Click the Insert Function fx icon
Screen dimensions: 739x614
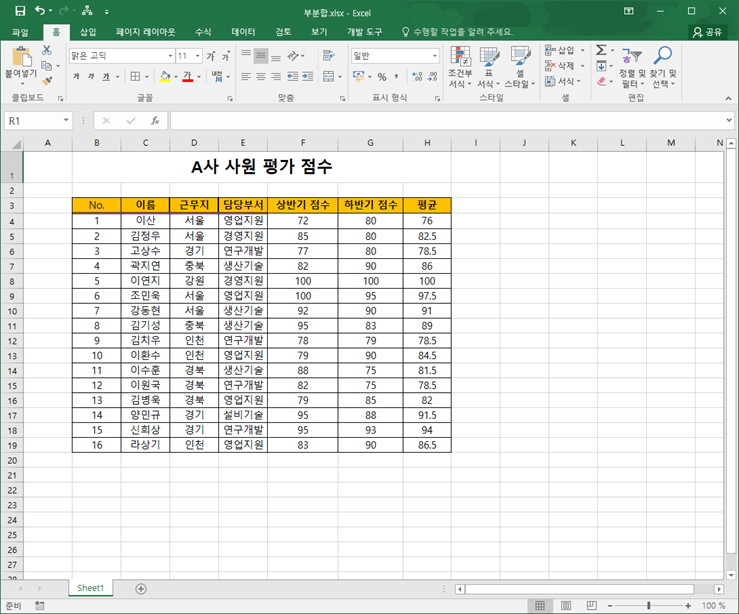(x=155, y=121)
